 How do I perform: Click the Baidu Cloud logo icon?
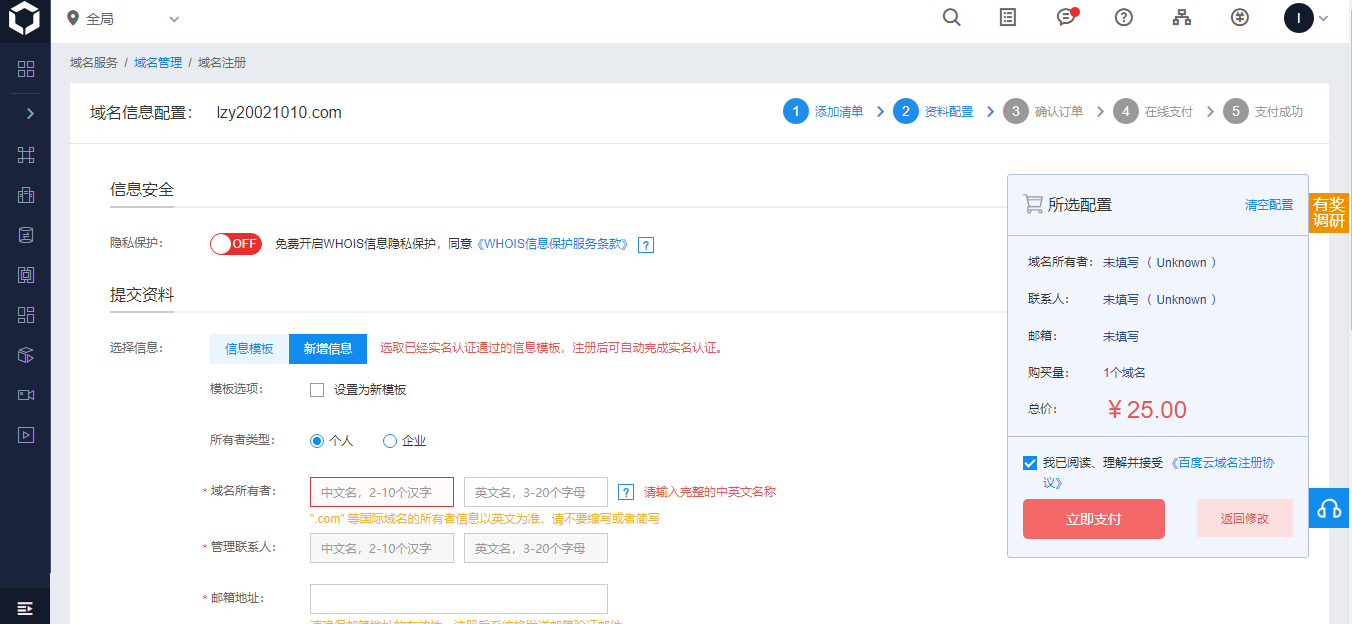[x=24, y=19]
